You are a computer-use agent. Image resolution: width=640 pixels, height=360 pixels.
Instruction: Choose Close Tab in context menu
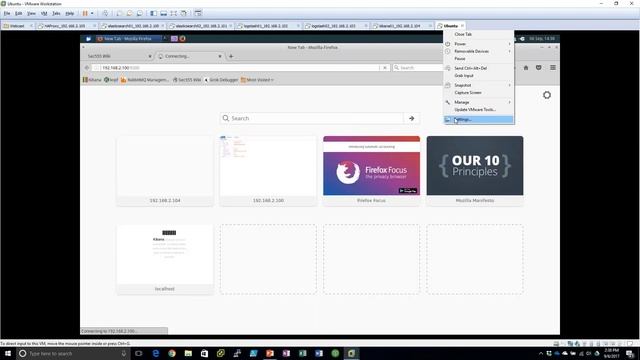pyautogui.click(x=478, y=34)
